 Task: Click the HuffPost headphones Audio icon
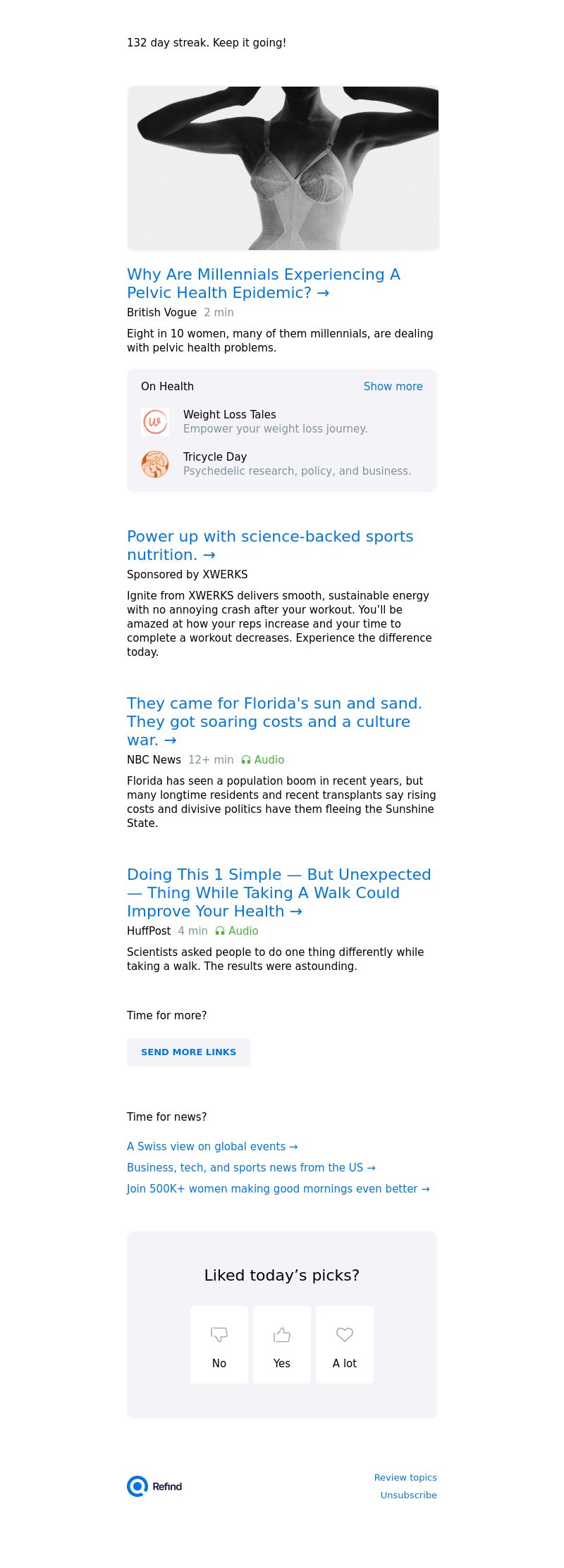pos(220,931)
